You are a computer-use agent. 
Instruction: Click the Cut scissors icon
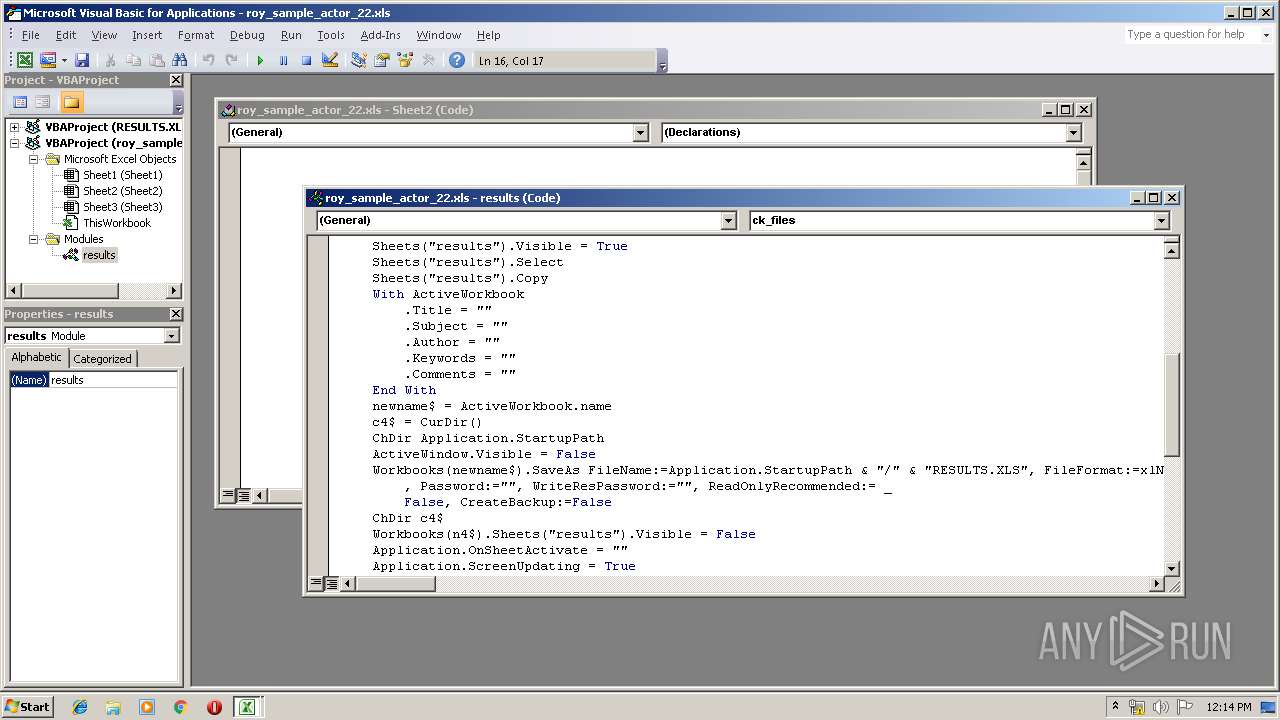[x=111, y=60]
